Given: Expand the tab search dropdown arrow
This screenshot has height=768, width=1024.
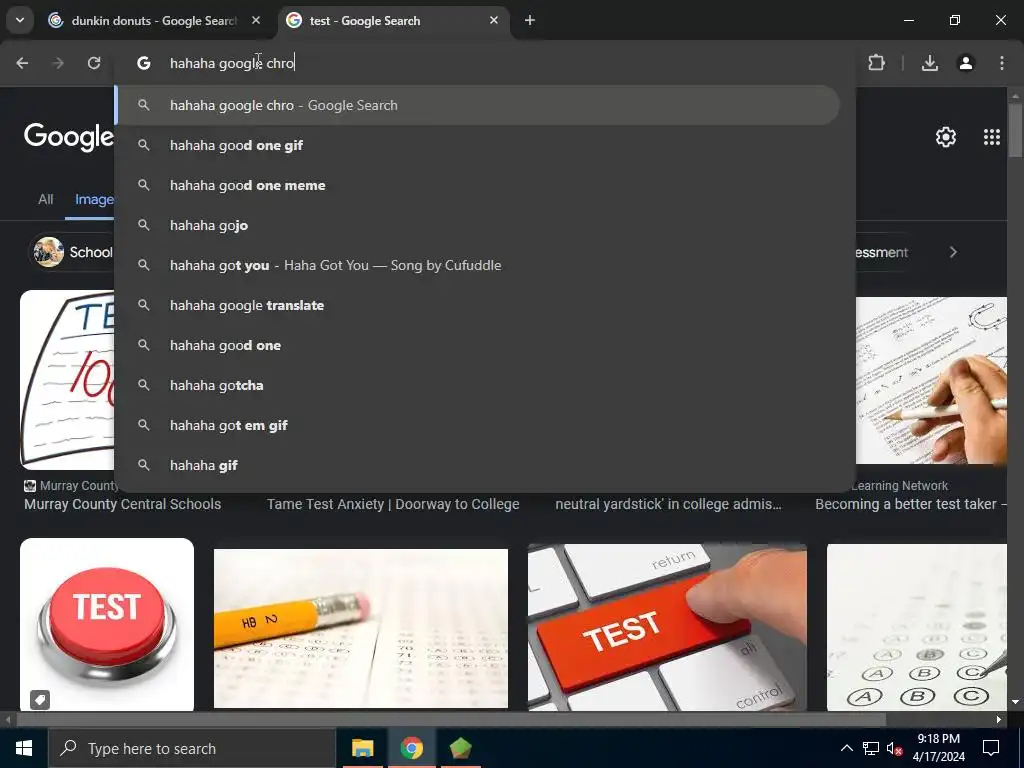Looking at the screenshot, I should [20, 20].
